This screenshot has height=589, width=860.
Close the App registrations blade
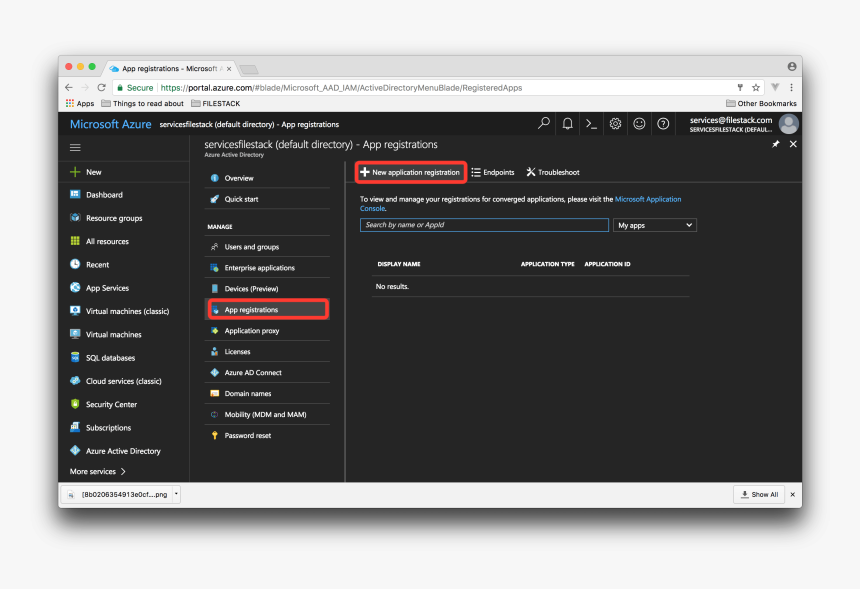click(793, 144)
